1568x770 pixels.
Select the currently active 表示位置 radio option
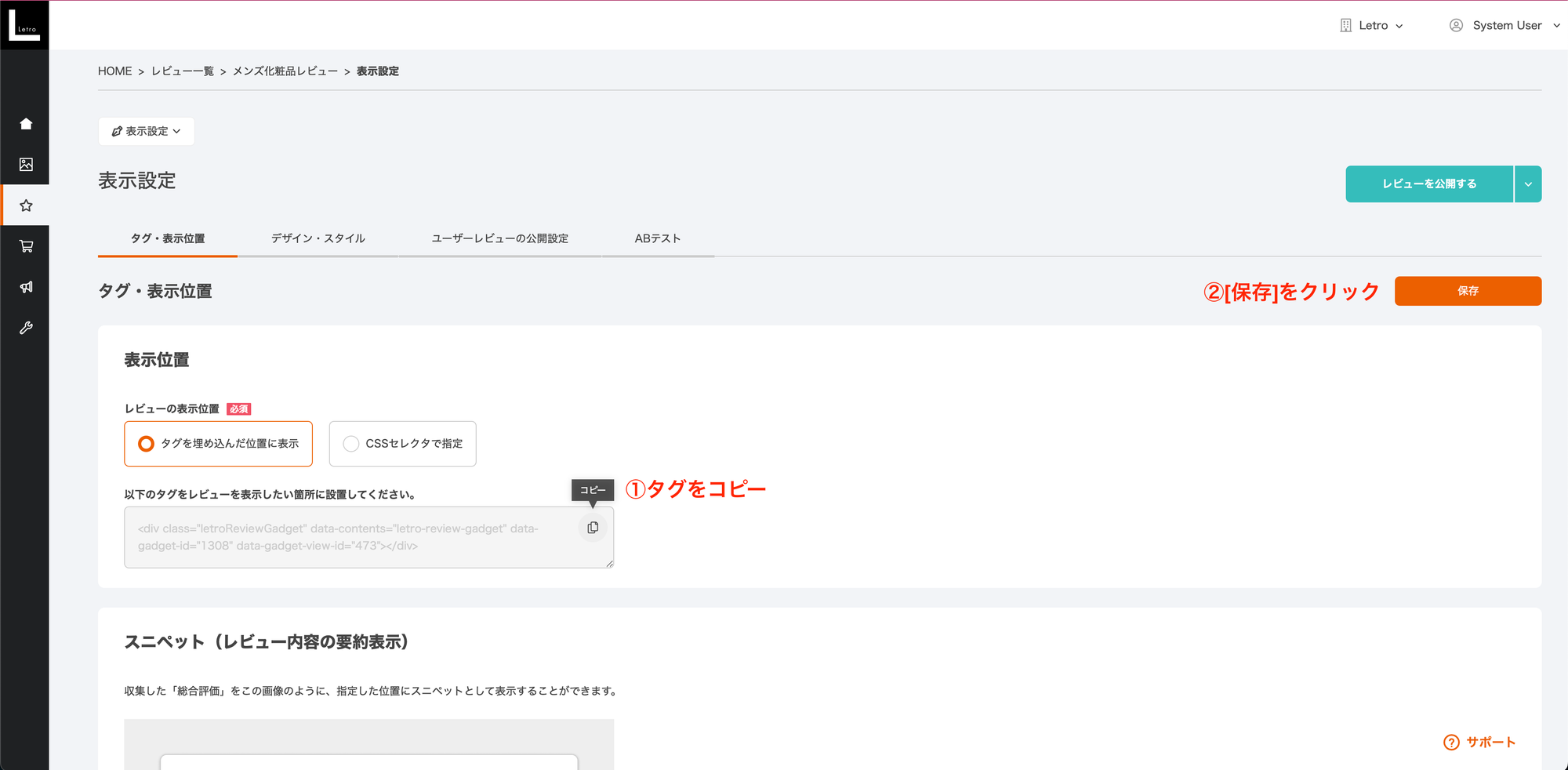pyautogui.click(x=146, y=443)
